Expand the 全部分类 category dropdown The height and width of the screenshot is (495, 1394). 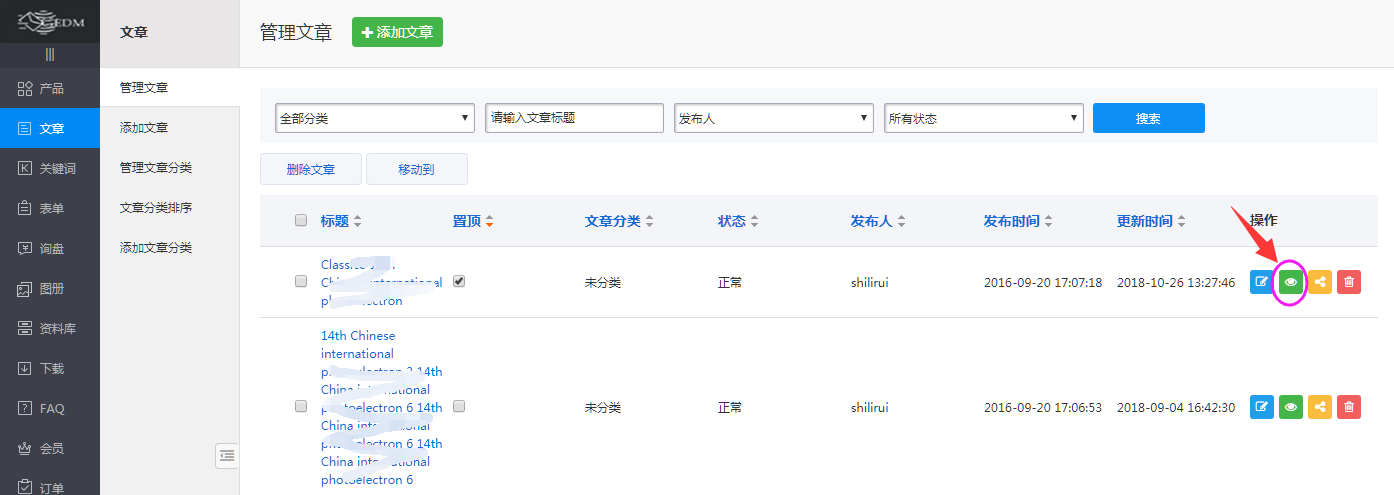click(375, 118)
